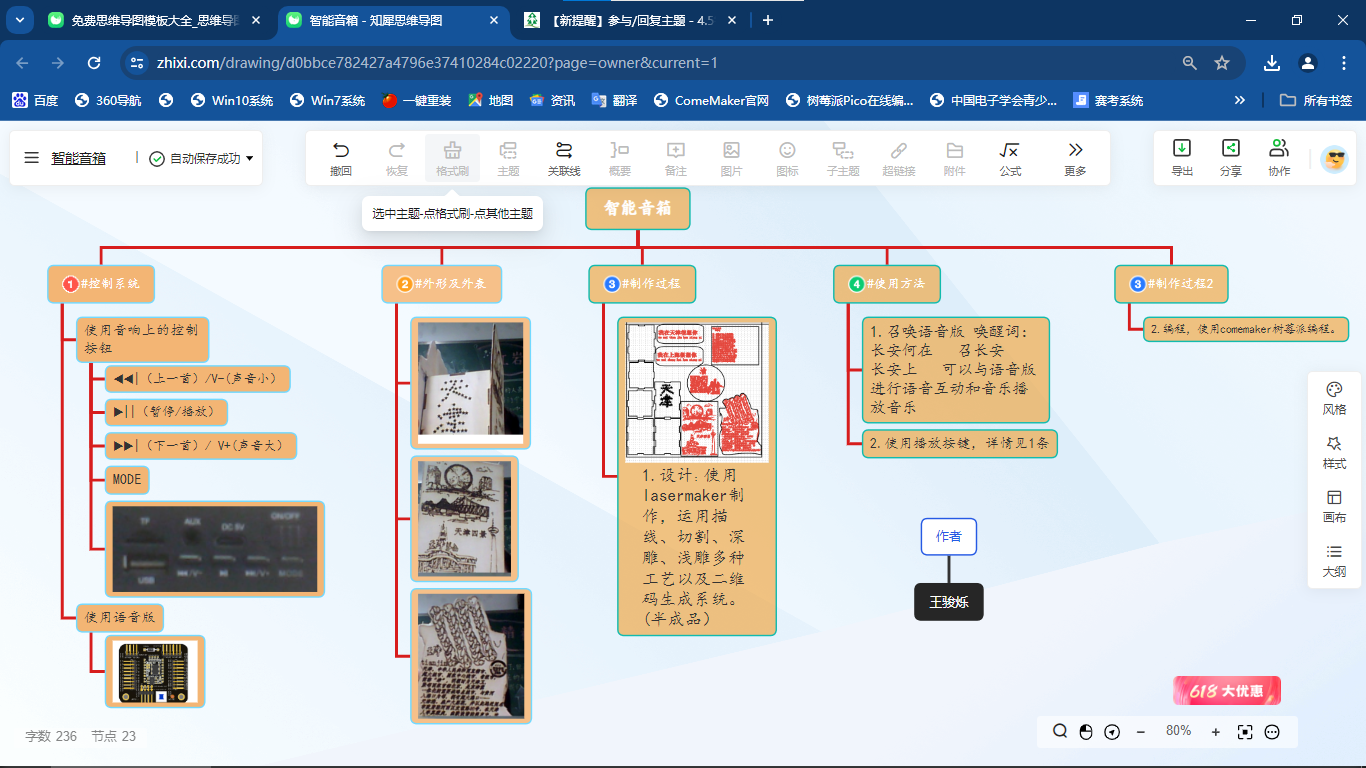Open a new browser tab
The image size is (1366, 768).
pyautogui.click(x=768, y=20)
